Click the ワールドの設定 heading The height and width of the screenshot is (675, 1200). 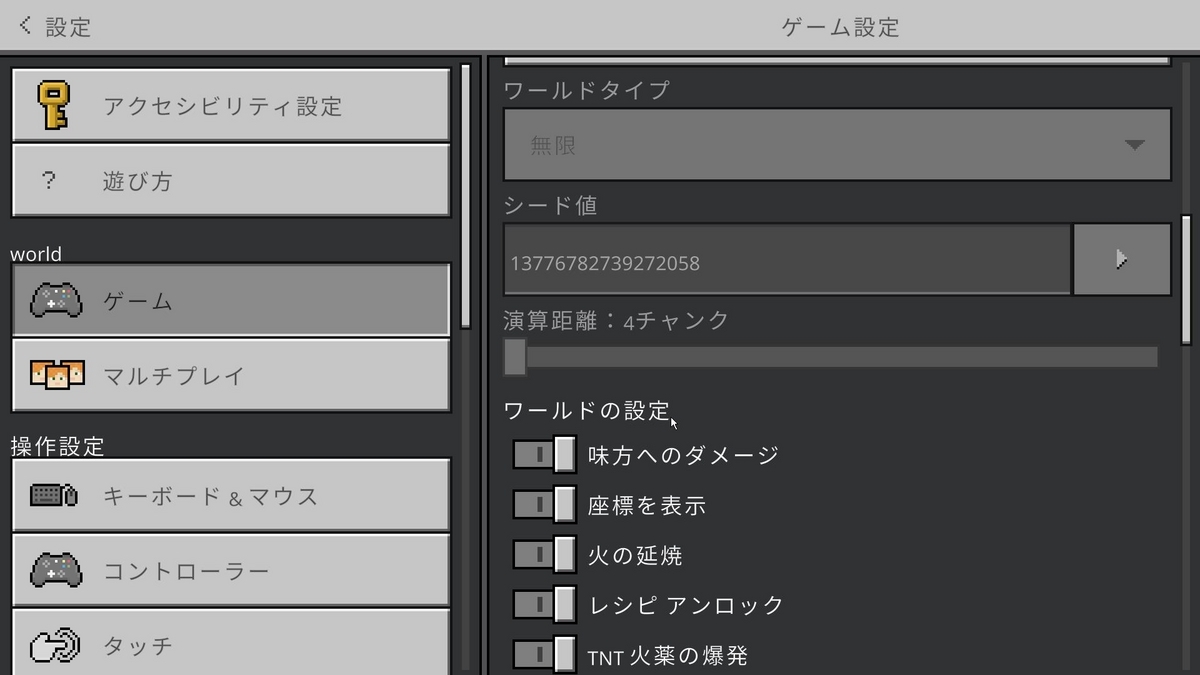tap(587, 410)
